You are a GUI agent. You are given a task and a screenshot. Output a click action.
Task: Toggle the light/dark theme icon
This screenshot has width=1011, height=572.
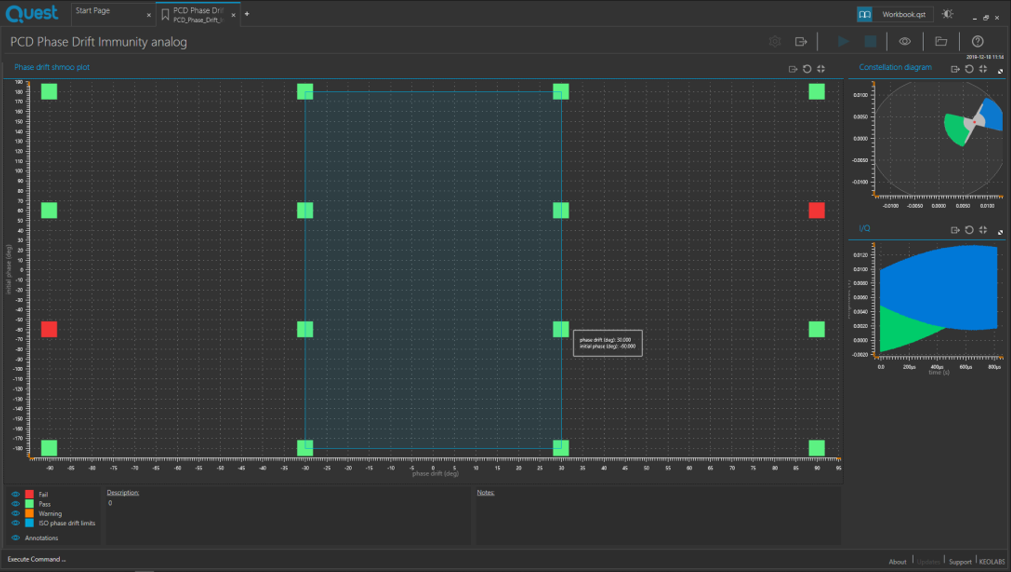click(947, 14)
